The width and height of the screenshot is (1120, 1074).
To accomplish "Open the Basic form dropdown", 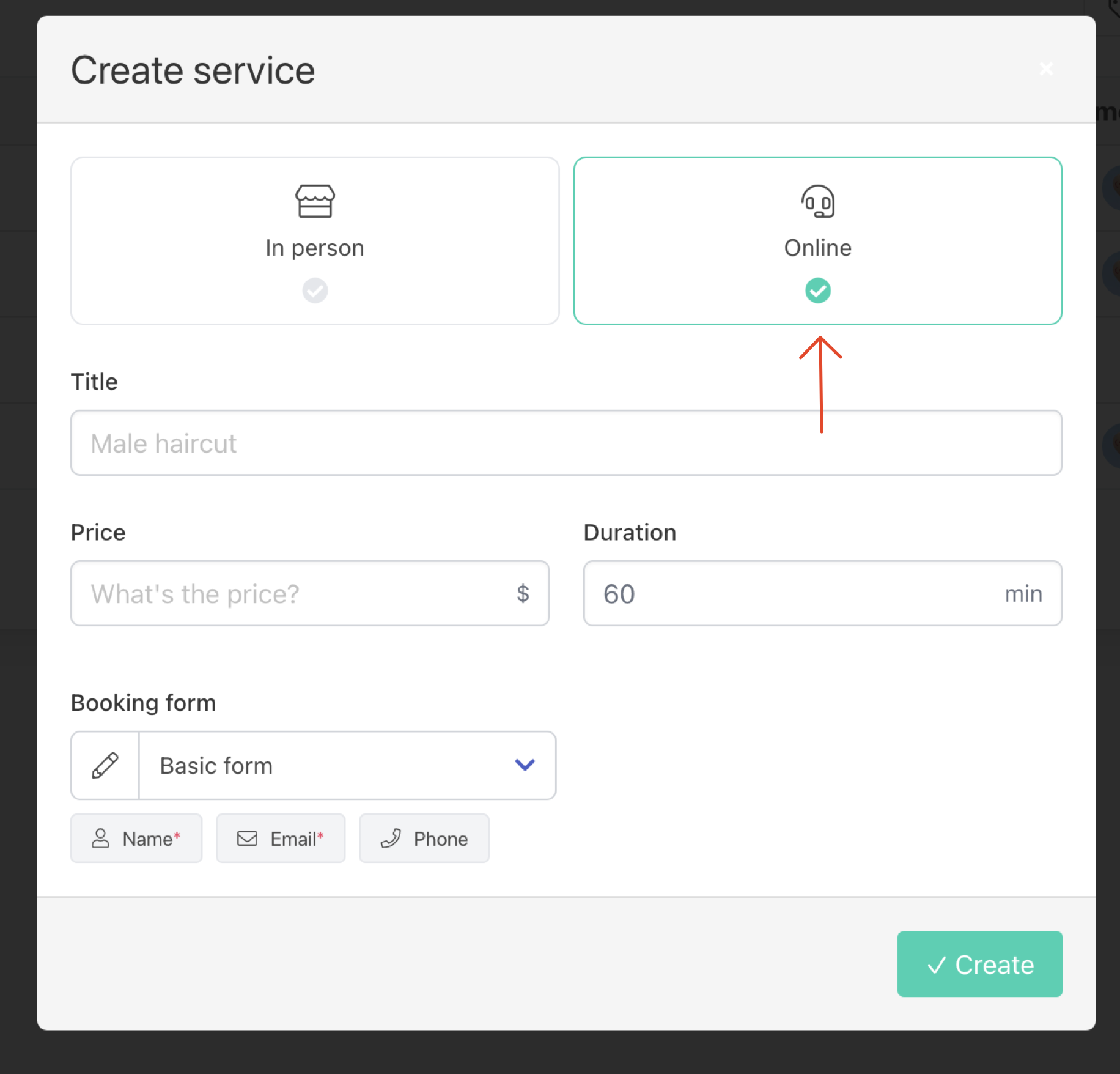I will 347,765.
